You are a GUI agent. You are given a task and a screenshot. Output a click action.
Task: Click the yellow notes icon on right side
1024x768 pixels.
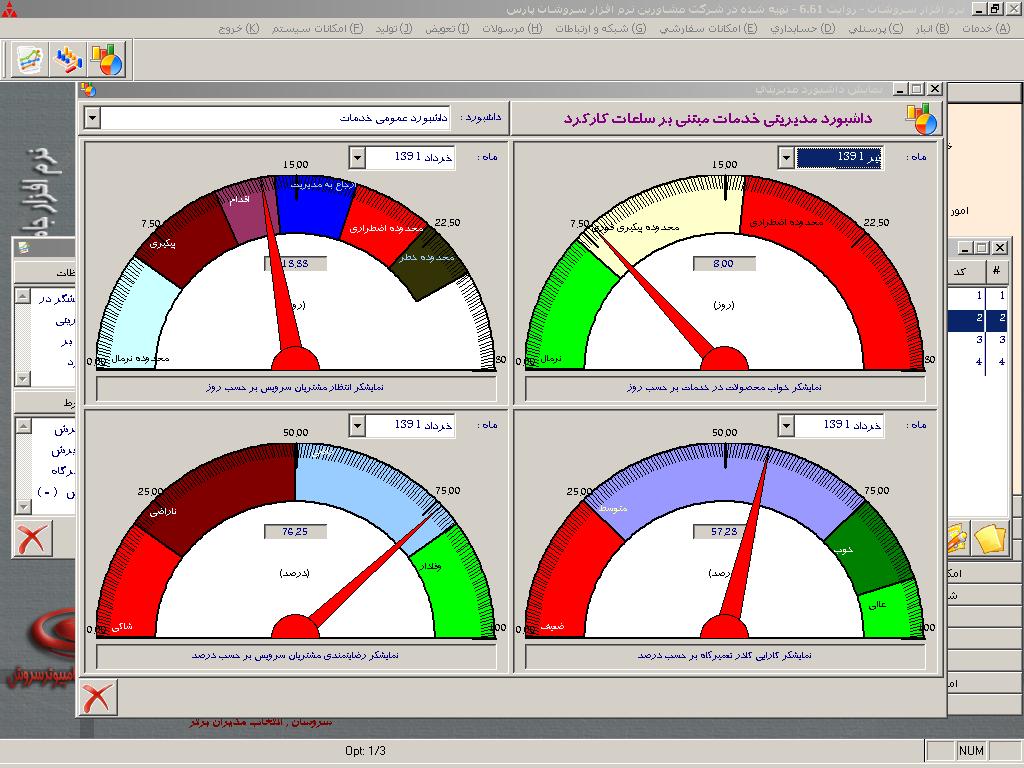coord(990,539)
